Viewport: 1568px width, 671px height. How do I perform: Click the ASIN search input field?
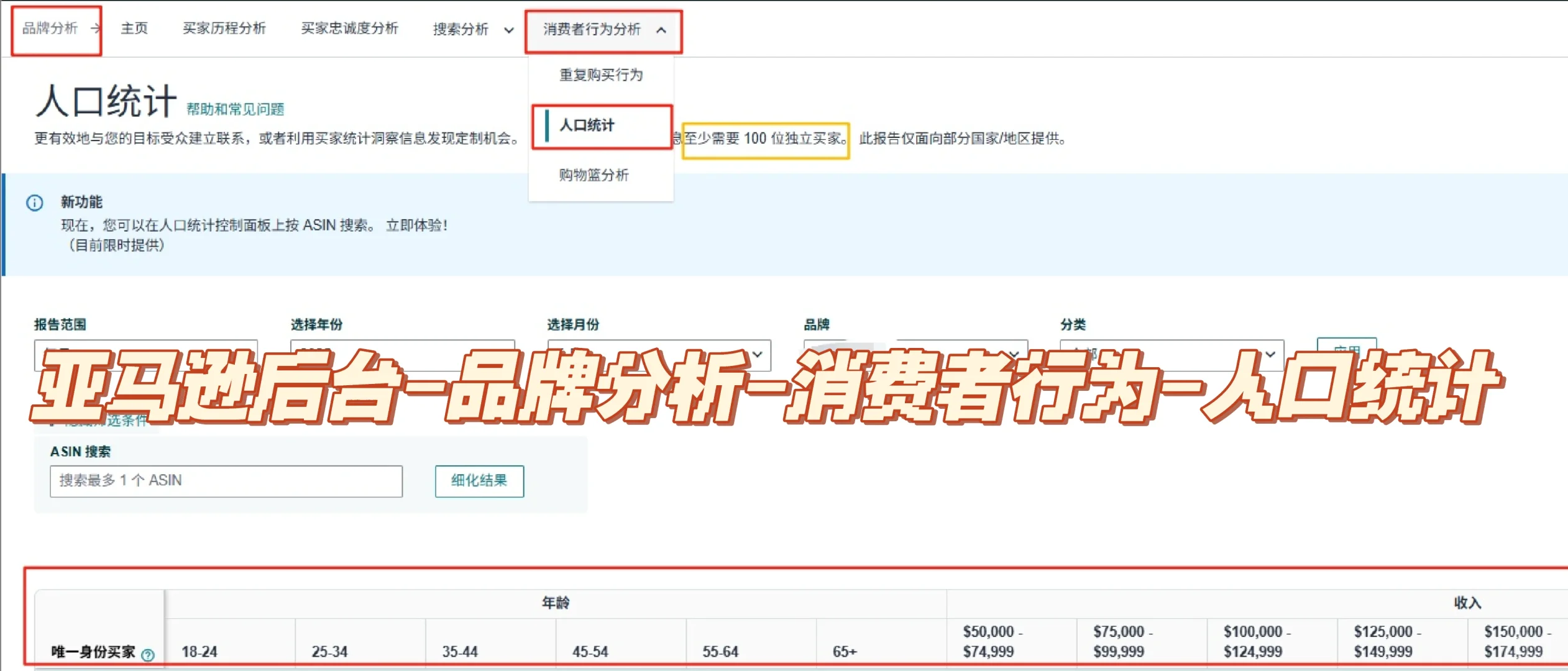click(x=226, y=481)
